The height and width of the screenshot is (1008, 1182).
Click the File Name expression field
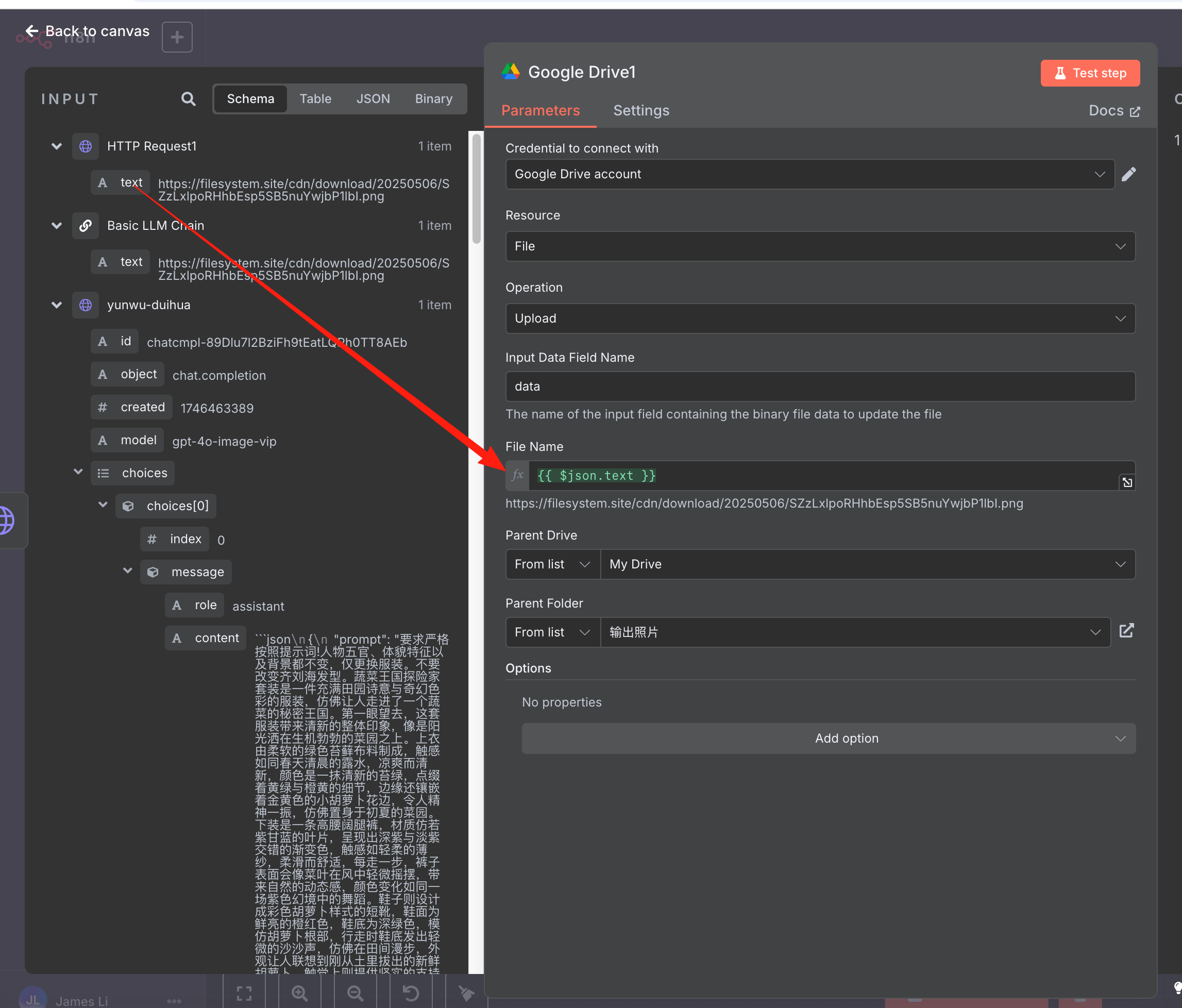(824, 475)
